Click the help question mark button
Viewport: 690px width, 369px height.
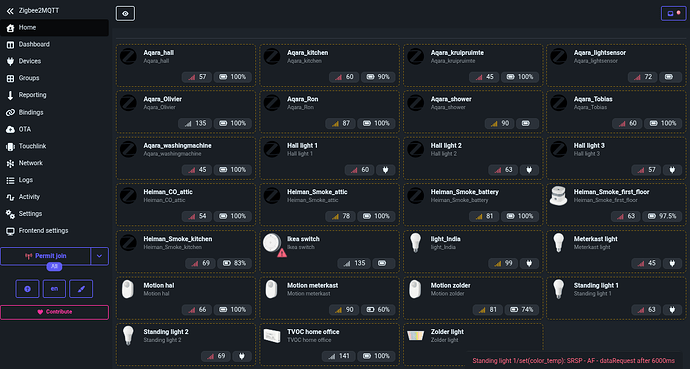[x=27, y=289]
